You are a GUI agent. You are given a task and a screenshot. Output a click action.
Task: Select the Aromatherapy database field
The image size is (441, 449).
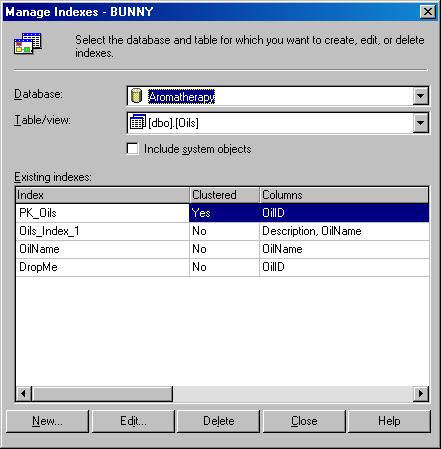click(x=278, y=96)
